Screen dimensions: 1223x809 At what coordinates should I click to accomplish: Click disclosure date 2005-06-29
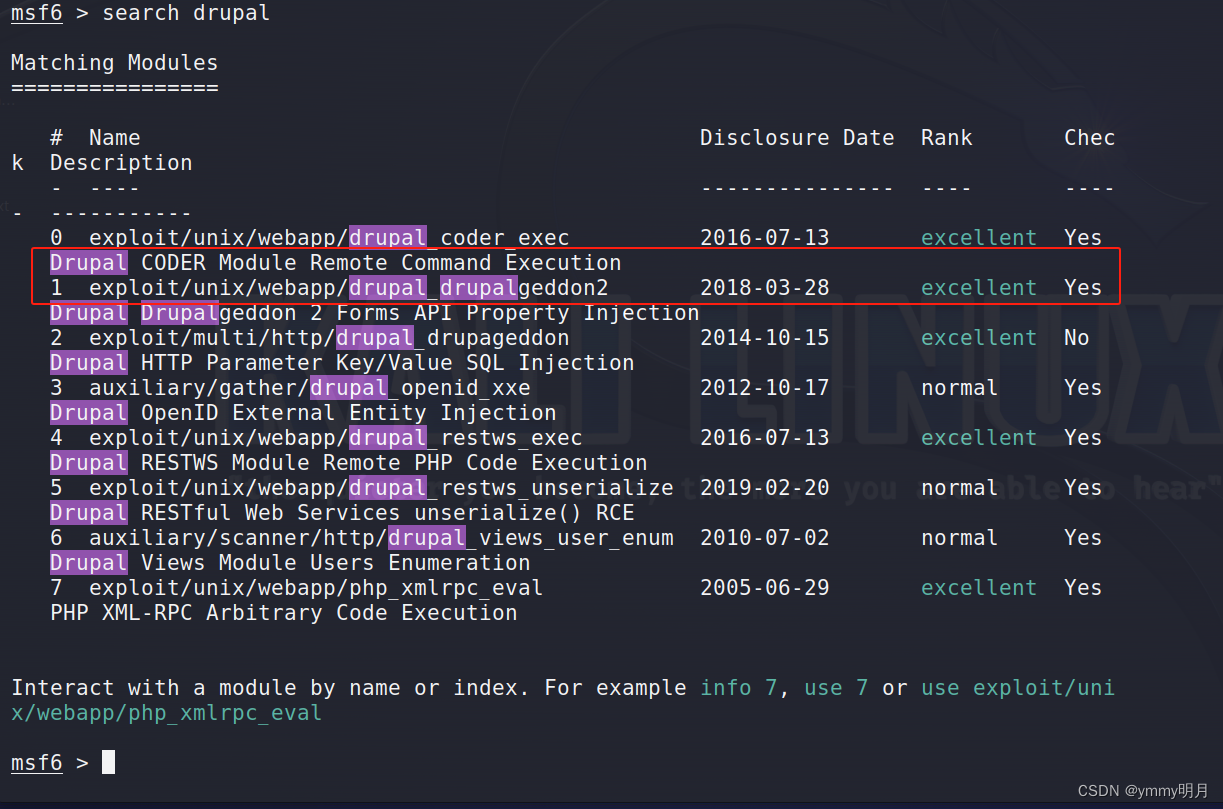765,588
